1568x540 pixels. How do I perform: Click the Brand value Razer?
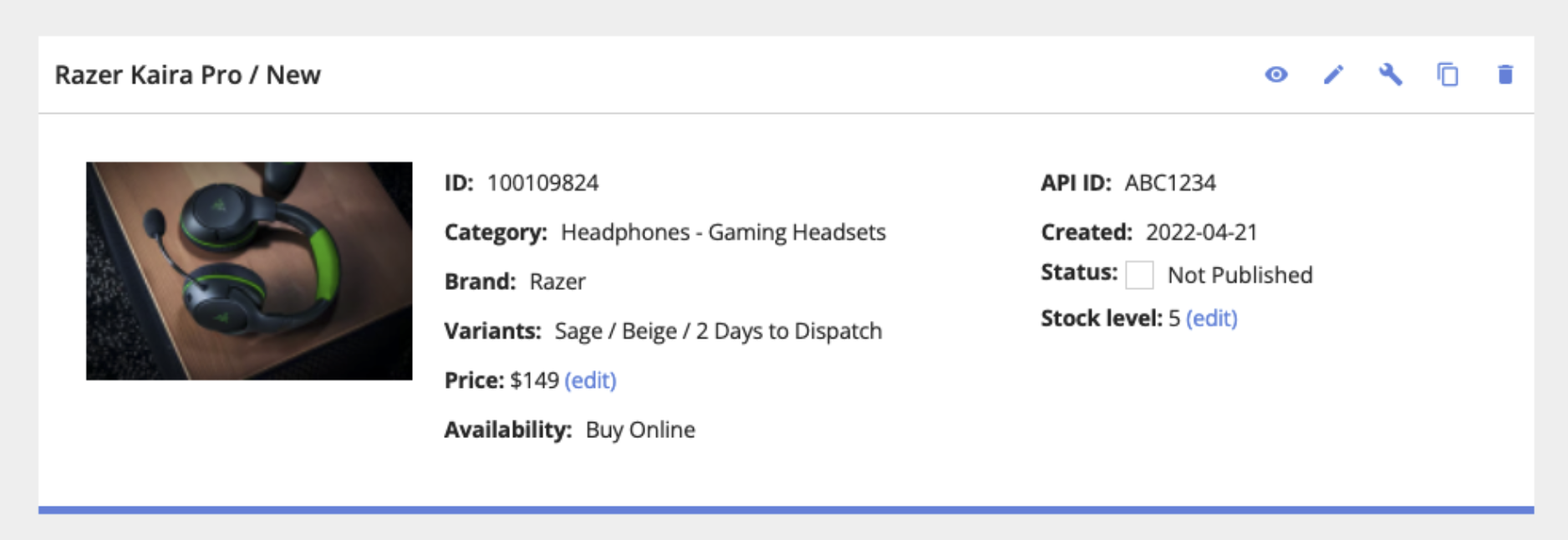click(x=557, y=282)
